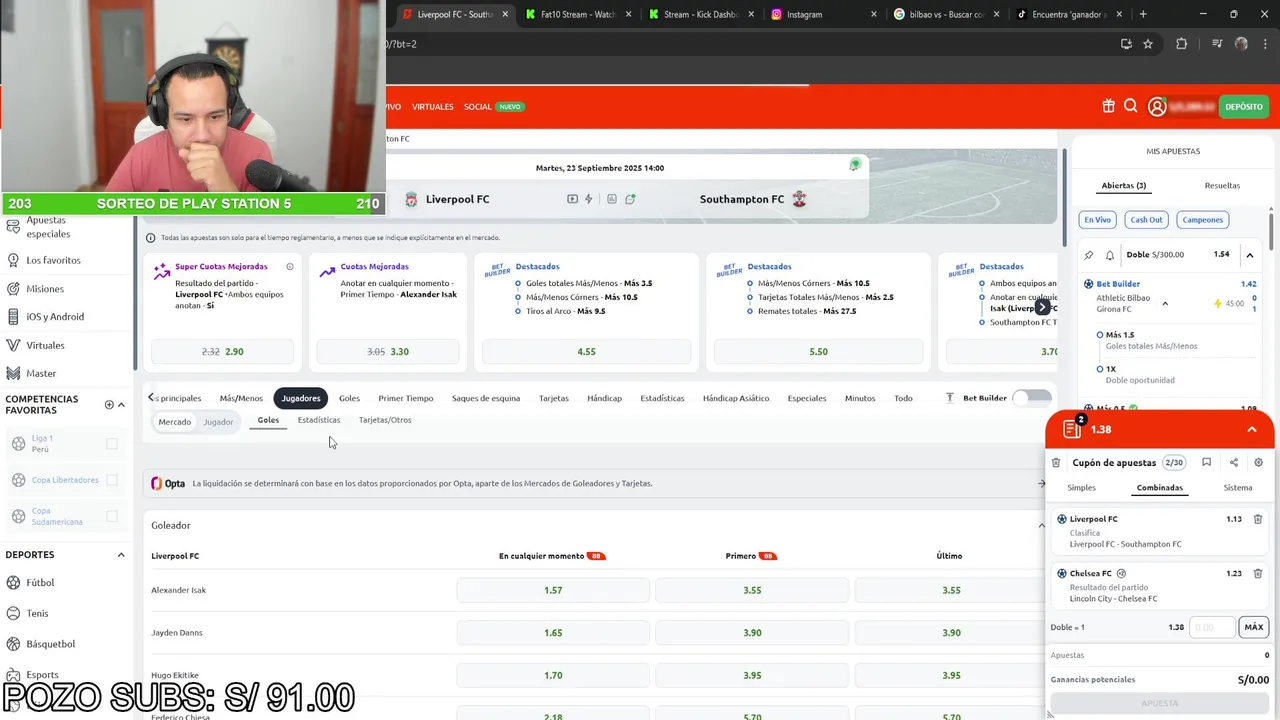Select the 2.90 Super Cuotas Mejoradas odds

(222, 352)
